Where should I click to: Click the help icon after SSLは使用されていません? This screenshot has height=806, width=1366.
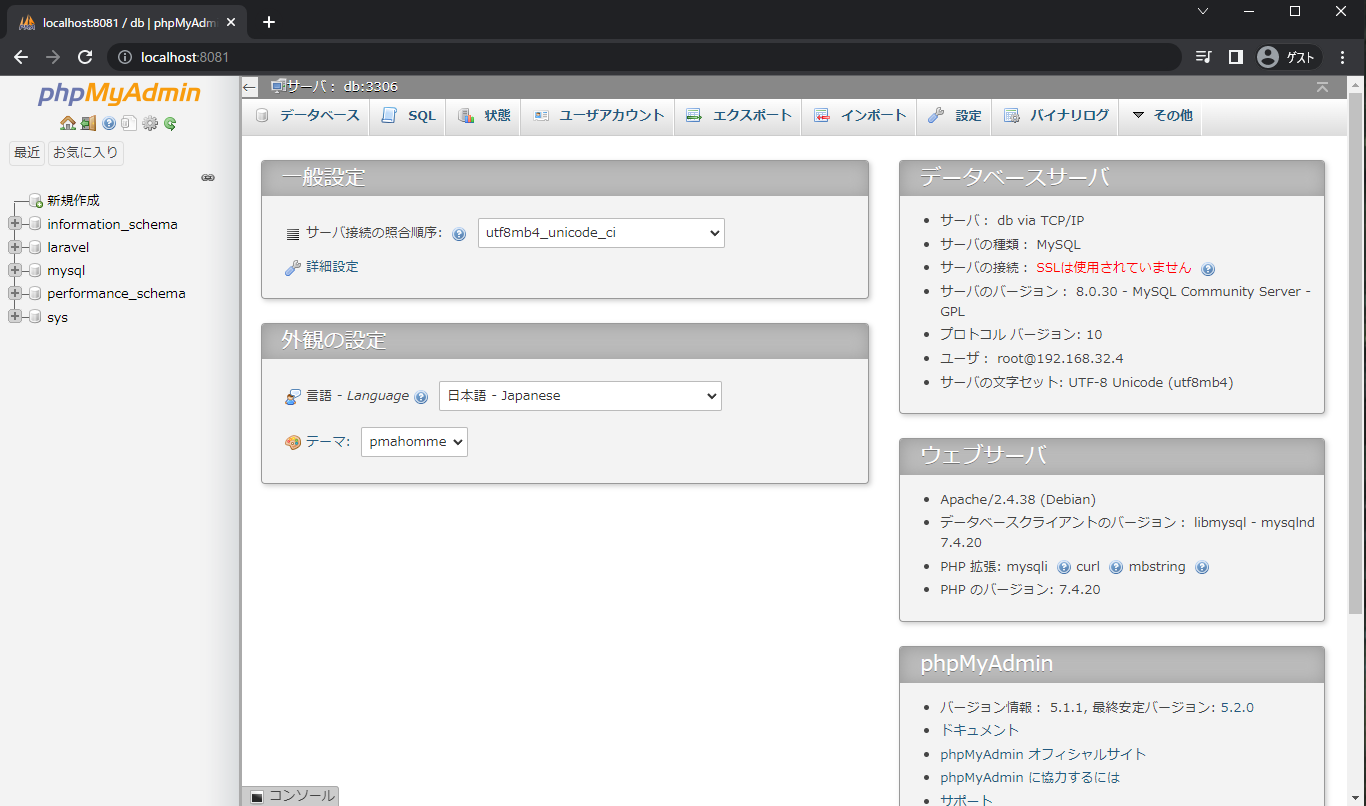(x=1208, y=269)
